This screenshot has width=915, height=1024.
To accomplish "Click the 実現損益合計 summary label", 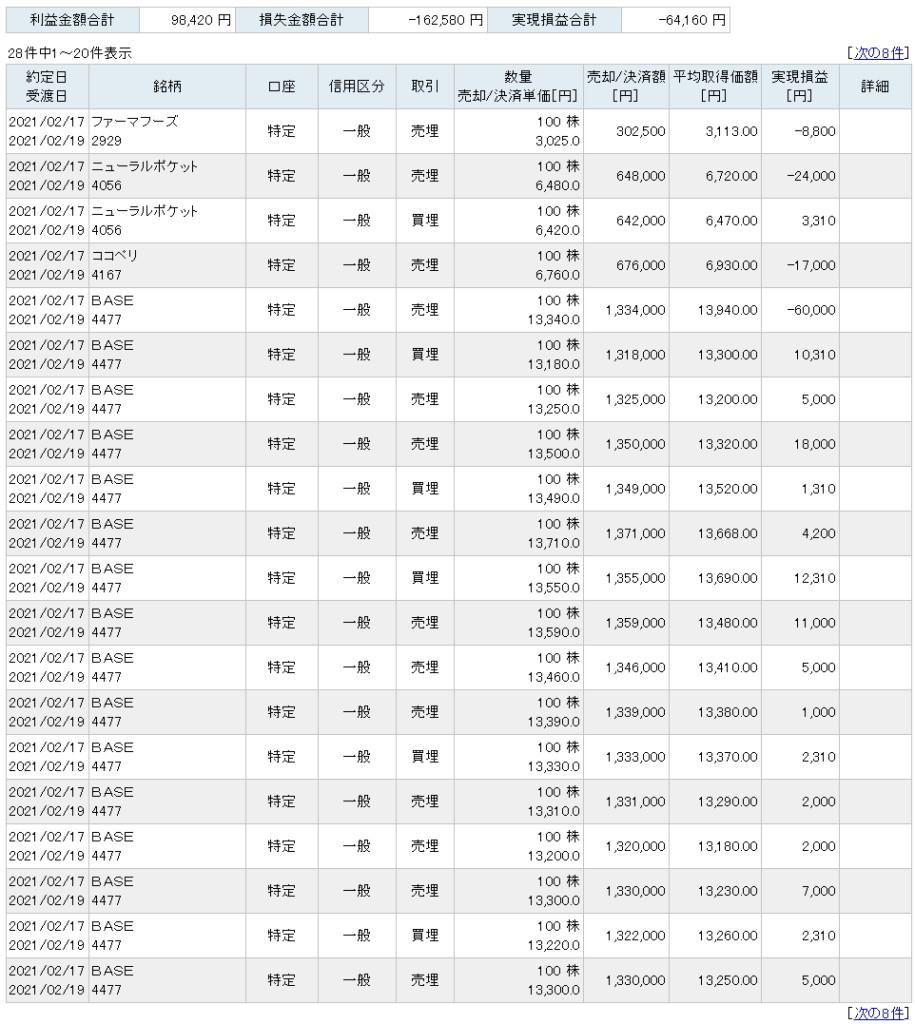I will pos(554,20).
